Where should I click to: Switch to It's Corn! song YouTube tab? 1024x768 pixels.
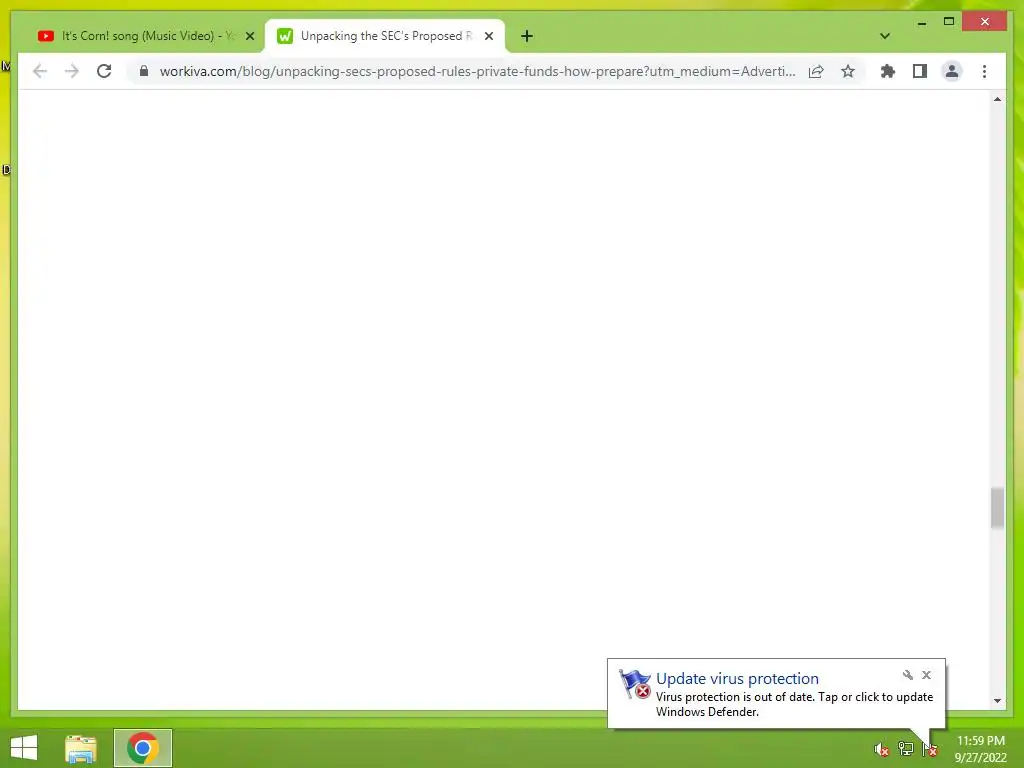point(145,36)
